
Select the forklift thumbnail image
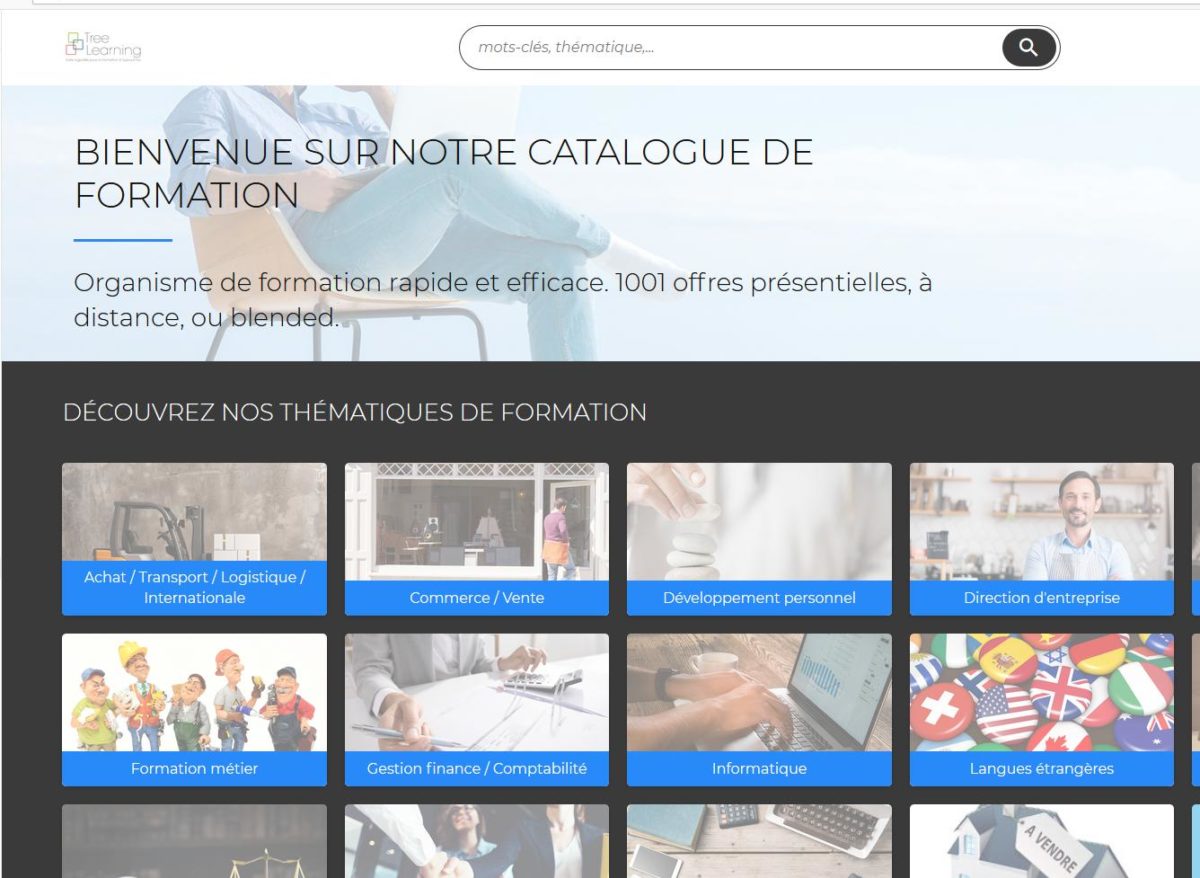tap(194, 512)
